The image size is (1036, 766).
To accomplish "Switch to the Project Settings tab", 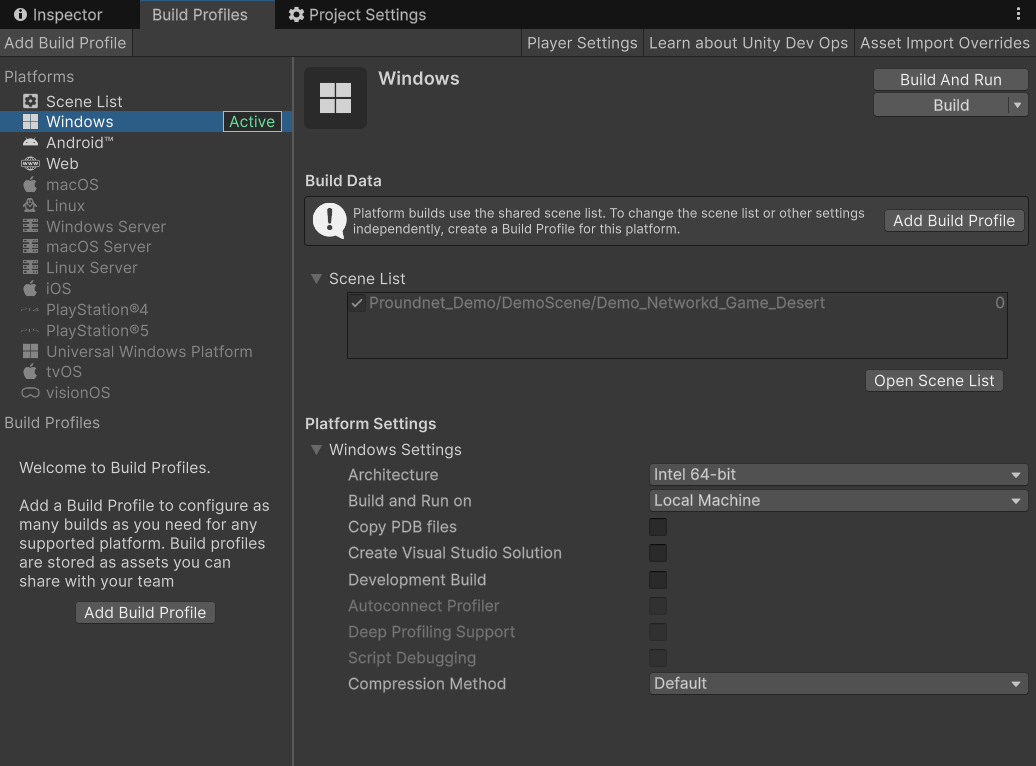I will tap(357, 15).
